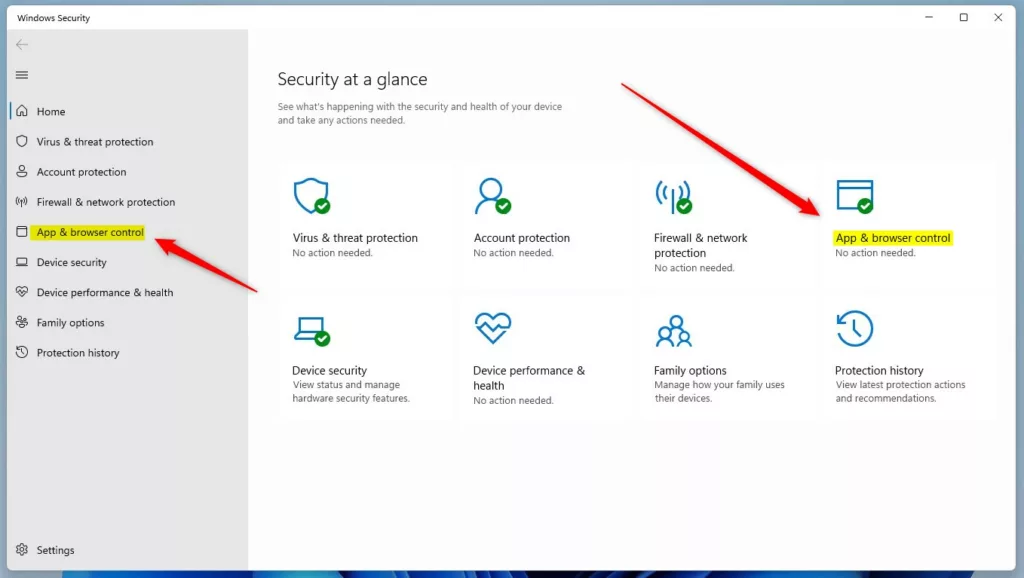Open Firewall & network protection from sidebar

click(106, 202)
